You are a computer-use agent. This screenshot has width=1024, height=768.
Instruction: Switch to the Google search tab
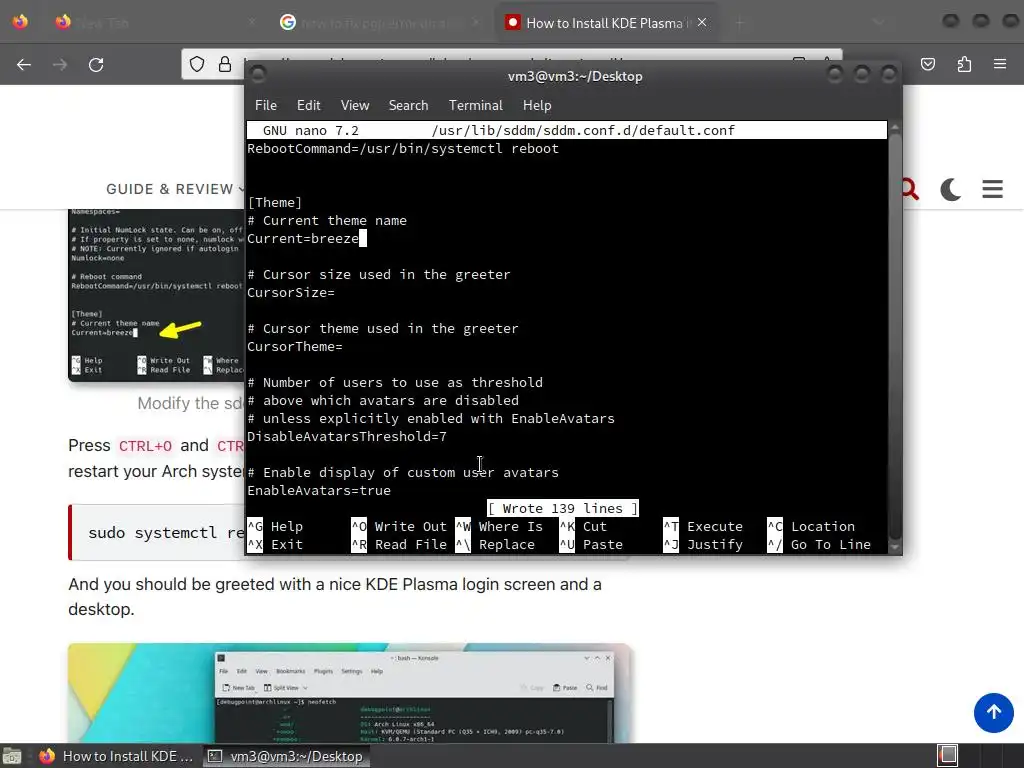point(379,23)
